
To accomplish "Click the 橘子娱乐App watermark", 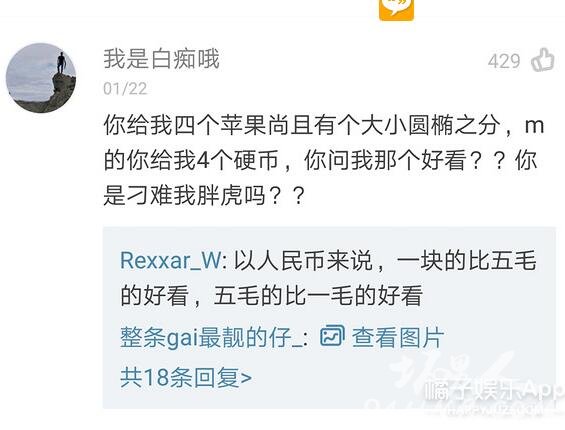I will (493, 390).
